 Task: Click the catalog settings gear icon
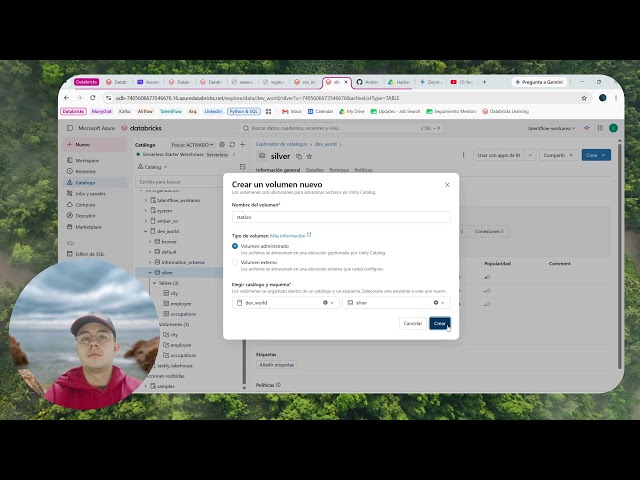[x=222, y=144]
